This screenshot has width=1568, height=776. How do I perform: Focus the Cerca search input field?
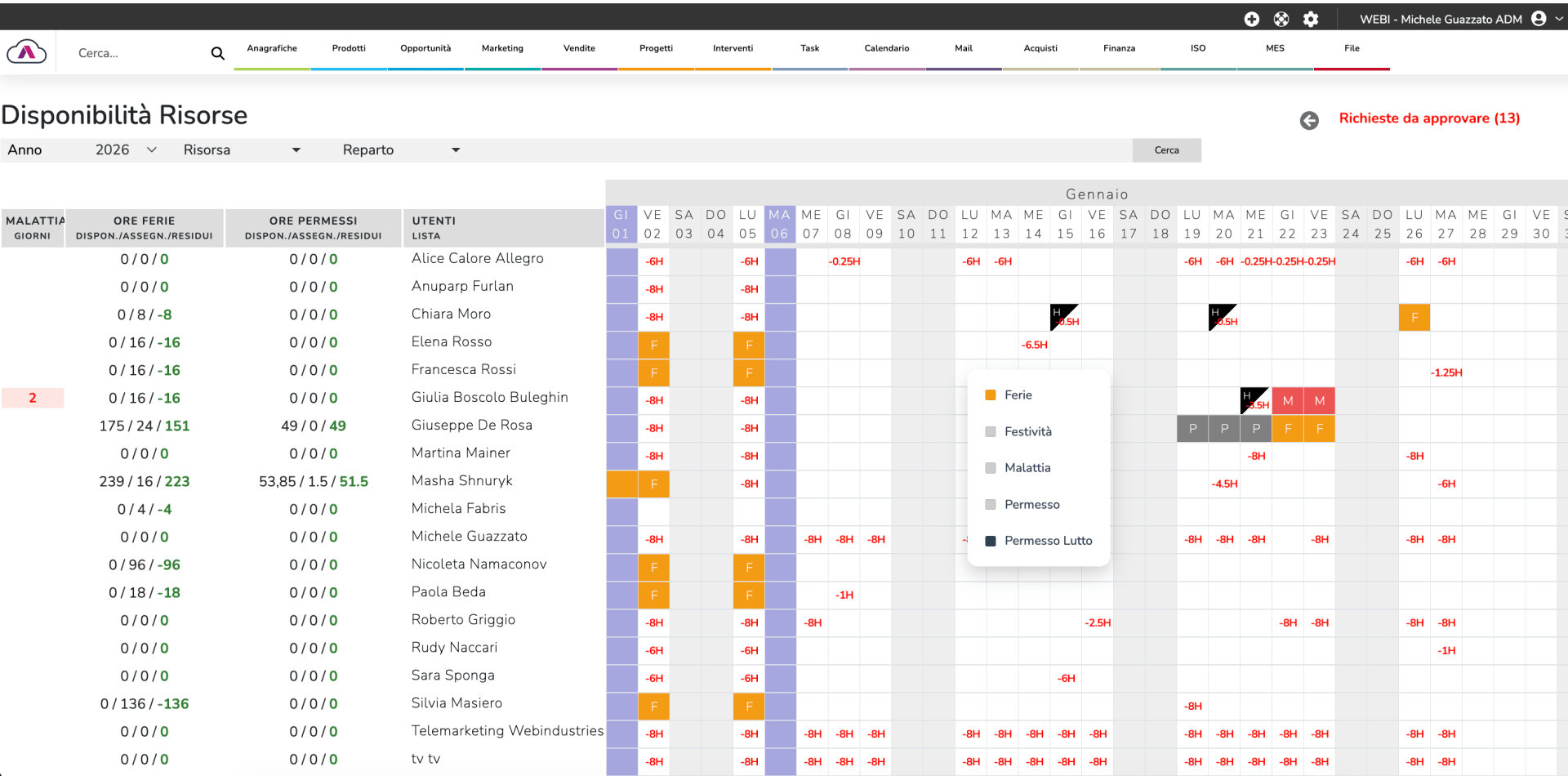click(x=139, y=53)
